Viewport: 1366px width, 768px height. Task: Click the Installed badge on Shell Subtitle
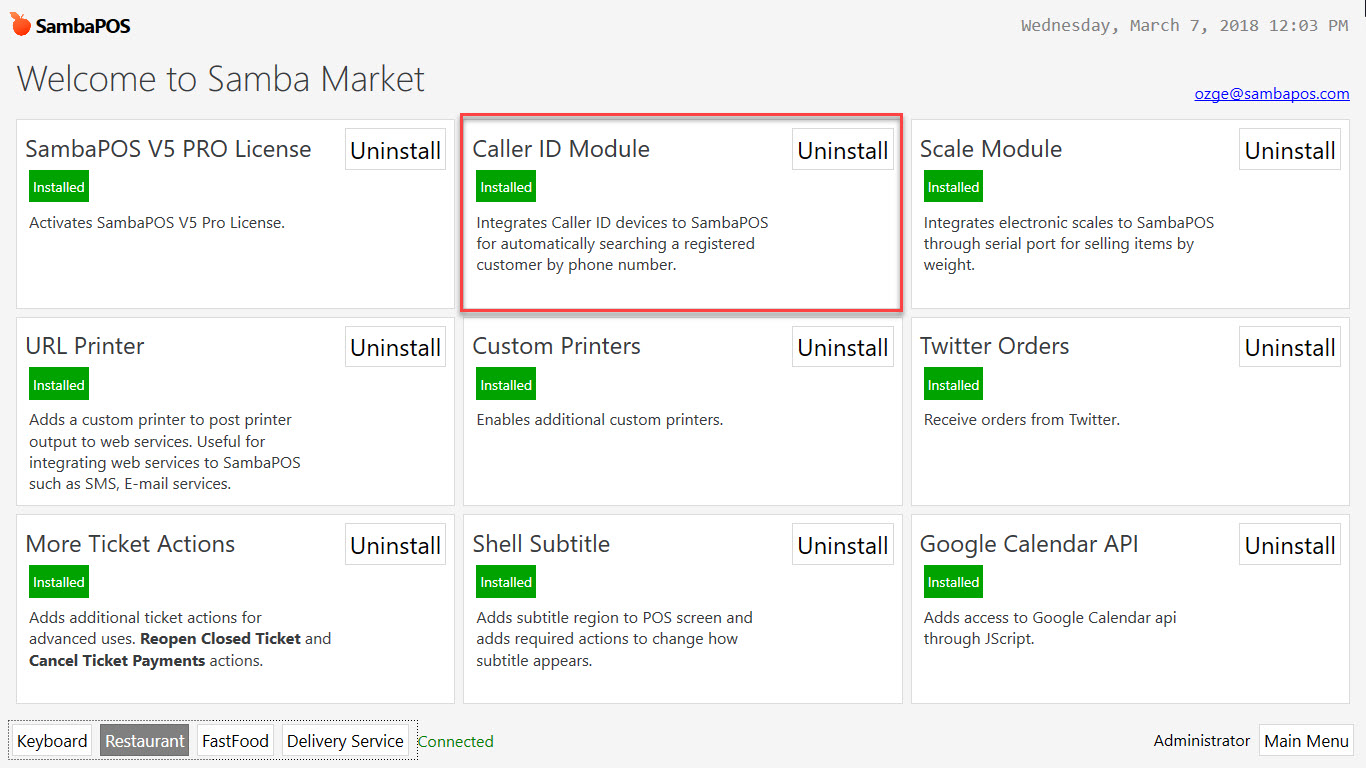505,581
